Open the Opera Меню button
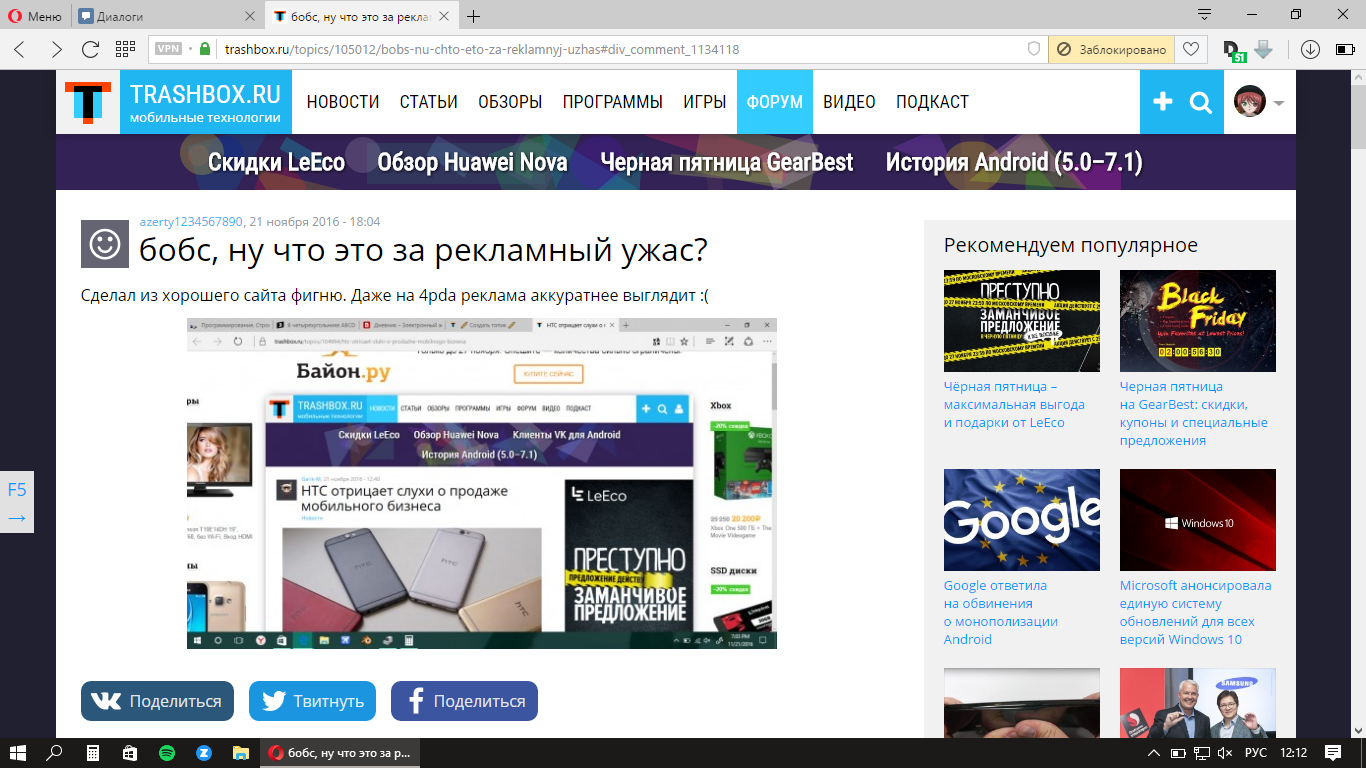This screenshot has height=768, width=1366. pos(36,16)
